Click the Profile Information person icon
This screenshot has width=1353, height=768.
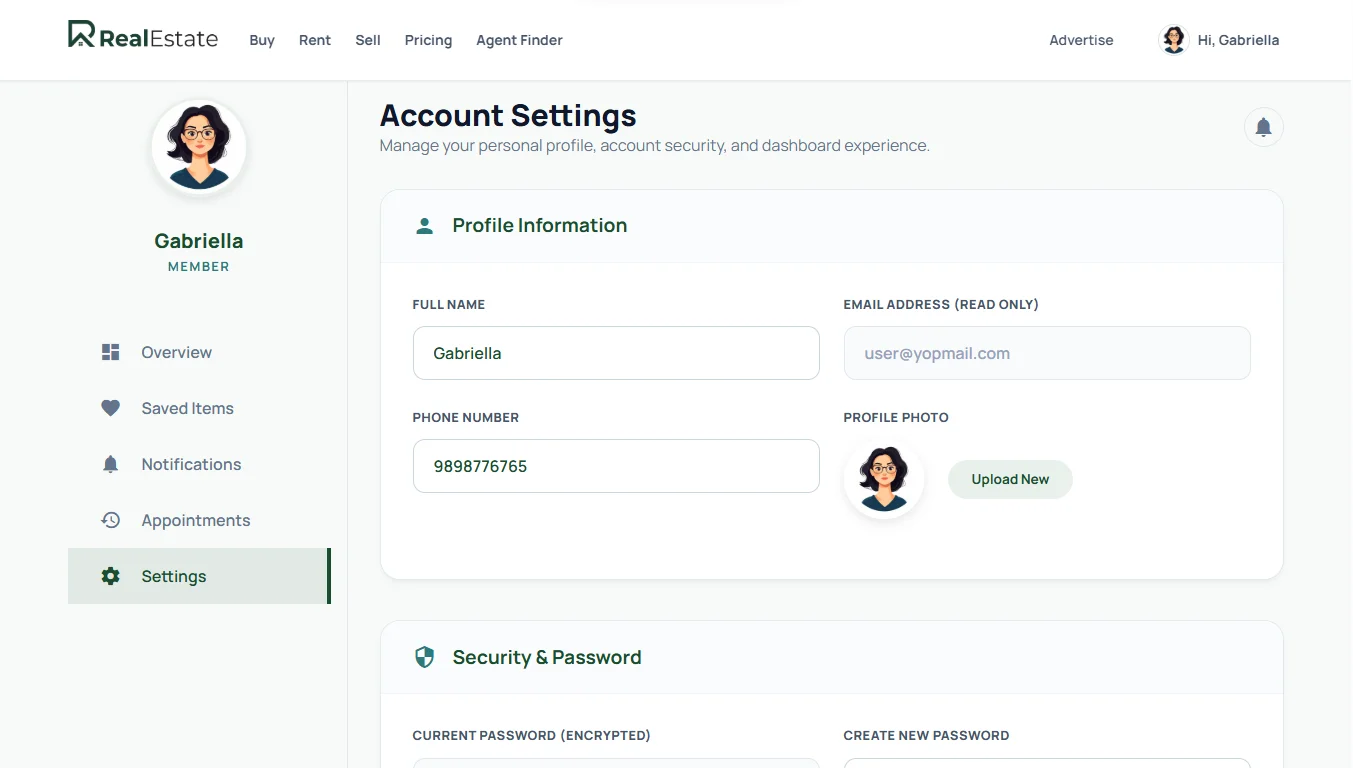(x=425, y=226)
